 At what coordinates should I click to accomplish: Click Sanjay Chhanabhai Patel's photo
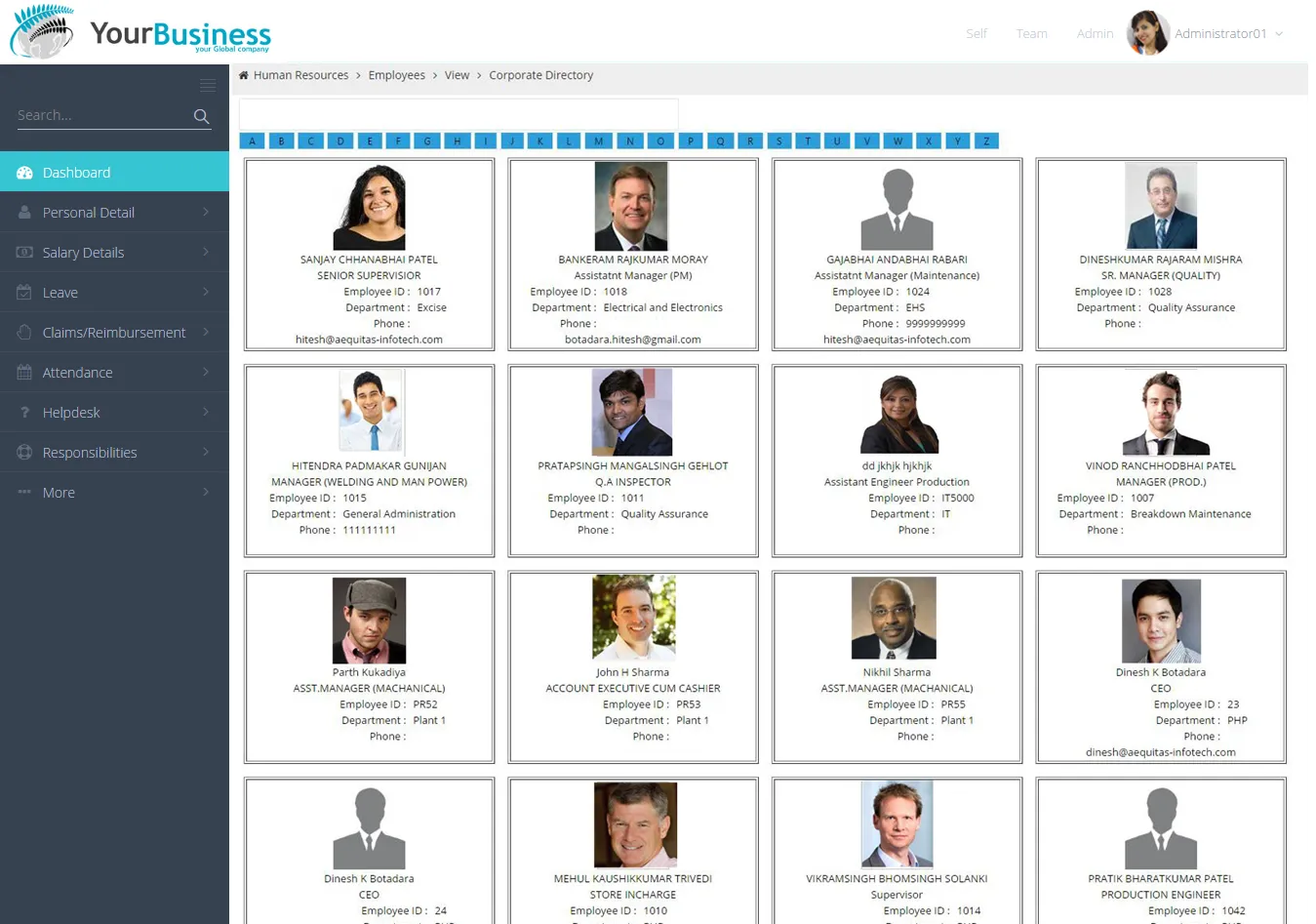[x=369, y=207]
